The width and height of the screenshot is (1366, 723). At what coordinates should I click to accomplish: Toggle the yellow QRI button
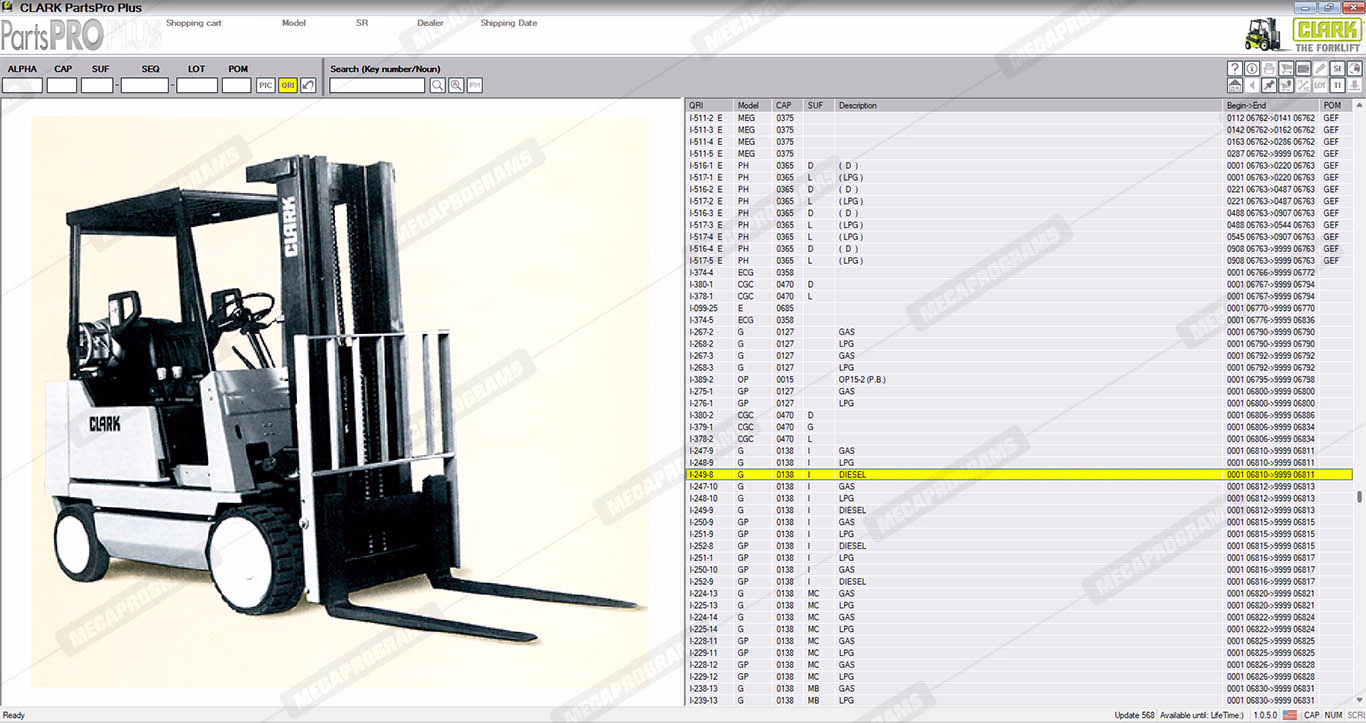(287, 86)
